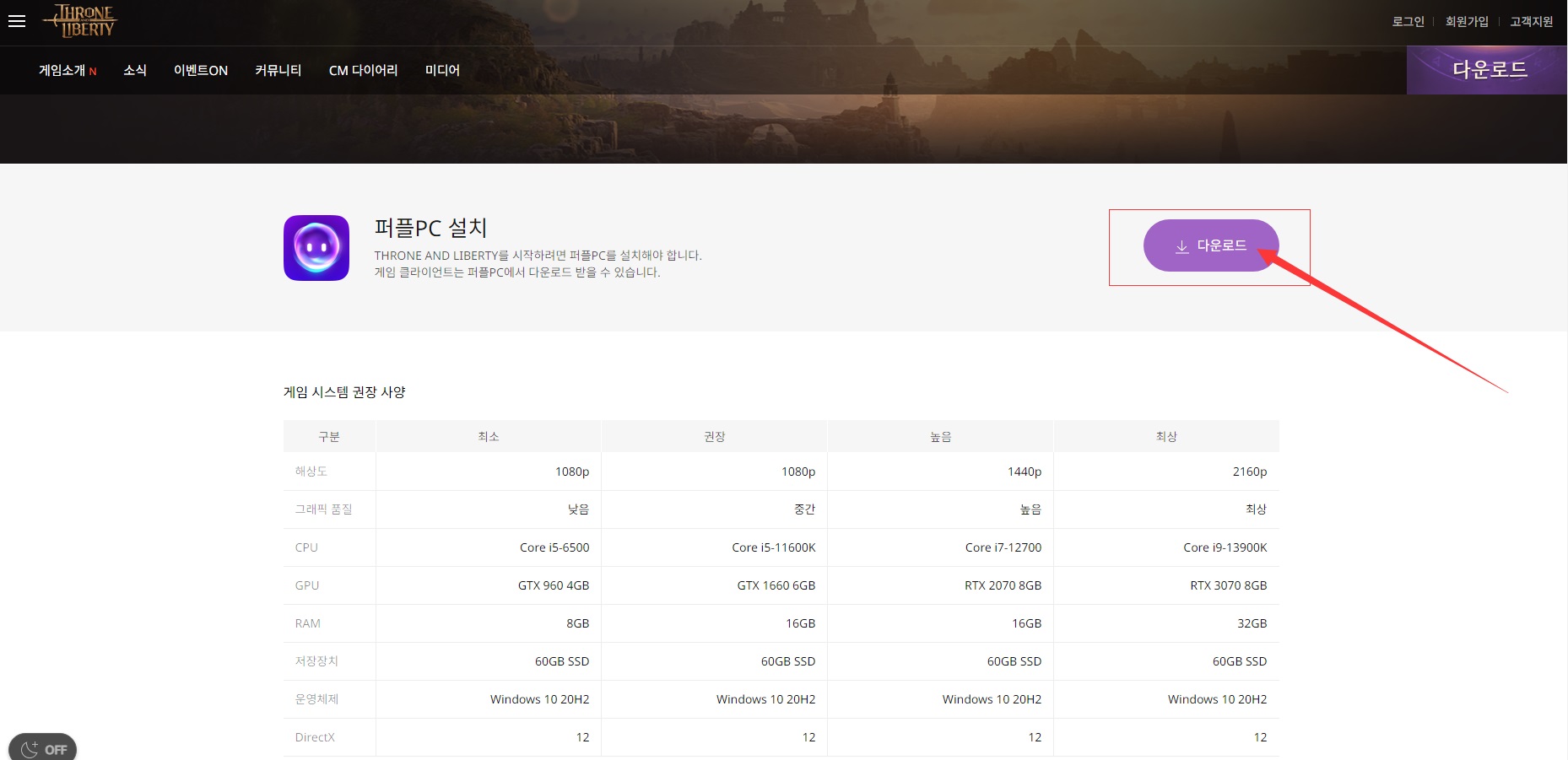
Task: Click the 최소 column header
Action: [x=489, y=436]
